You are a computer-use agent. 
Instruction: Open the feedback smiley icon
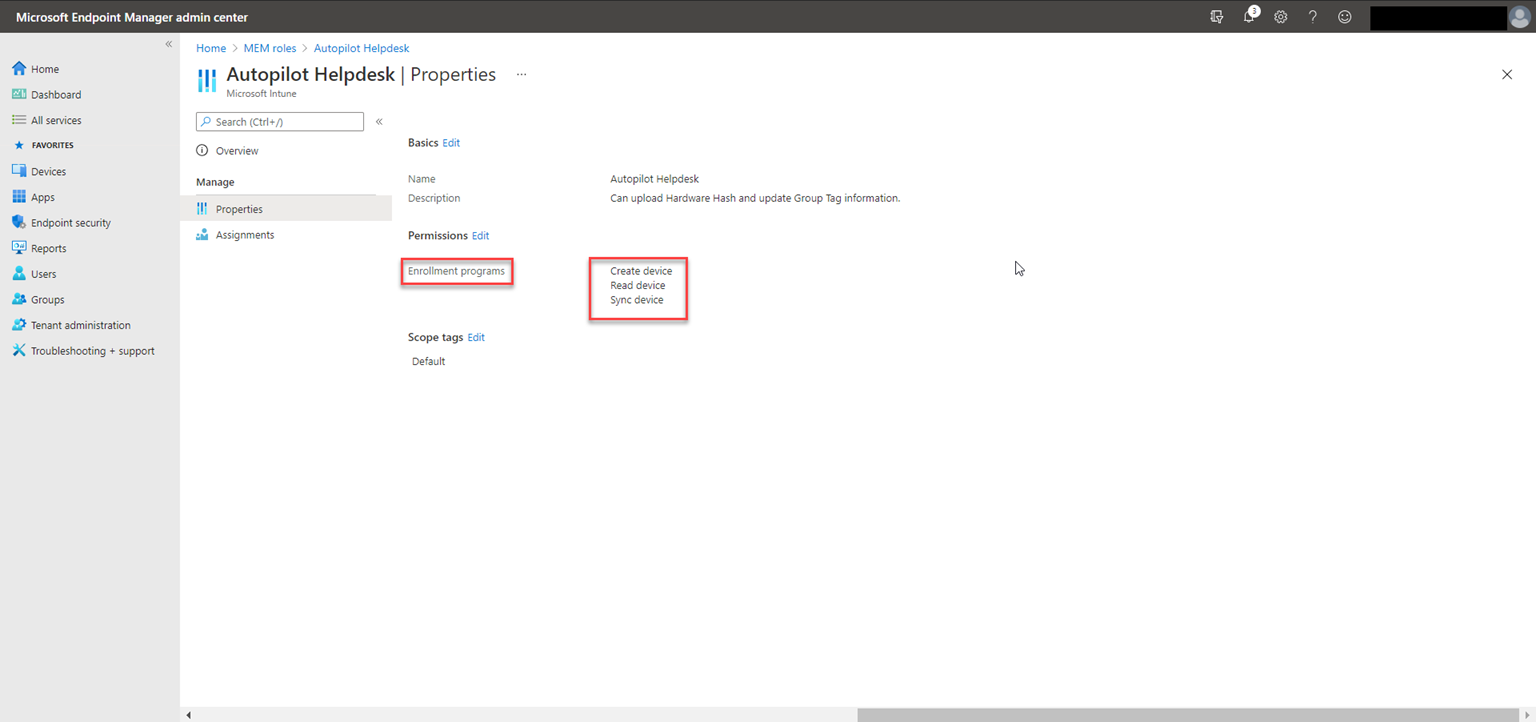click(x=1345, y=17)
